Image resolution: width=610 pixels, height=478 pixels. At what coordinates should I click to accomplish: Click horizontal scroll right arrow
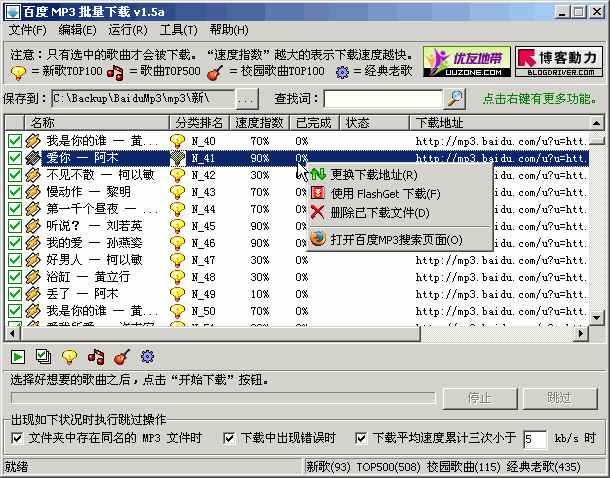581,334
